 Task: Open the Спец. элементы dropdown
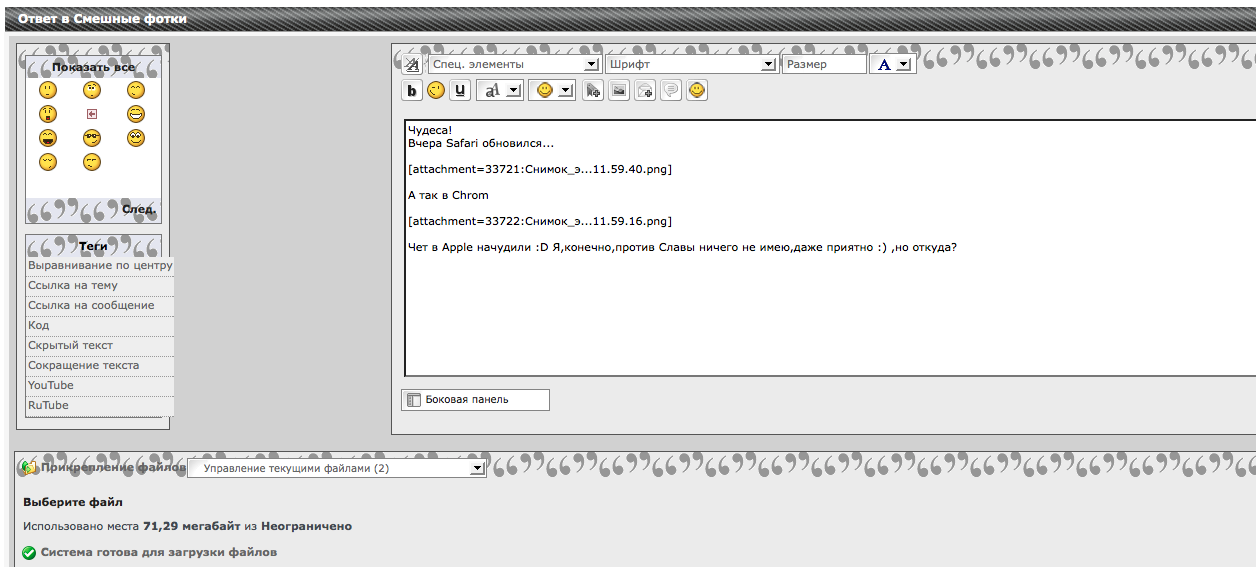(514, 64)
